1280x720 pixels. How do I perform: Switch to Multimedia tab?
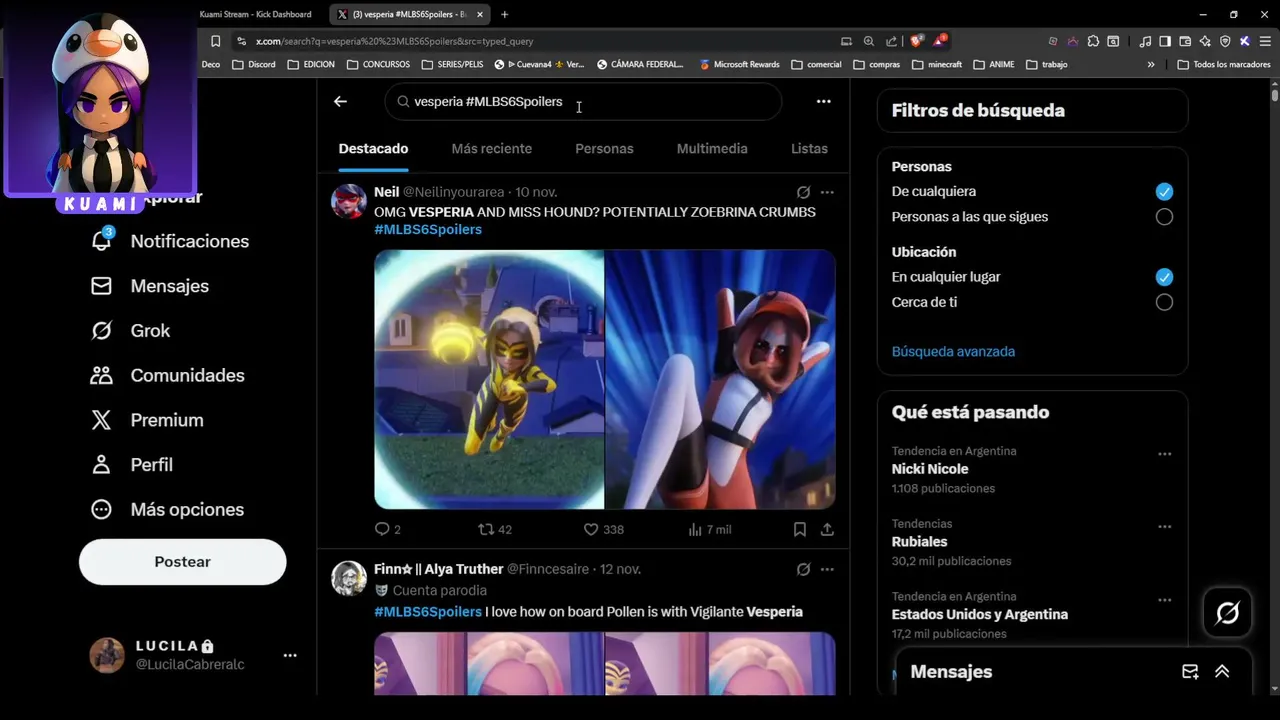tap(712, 148)
